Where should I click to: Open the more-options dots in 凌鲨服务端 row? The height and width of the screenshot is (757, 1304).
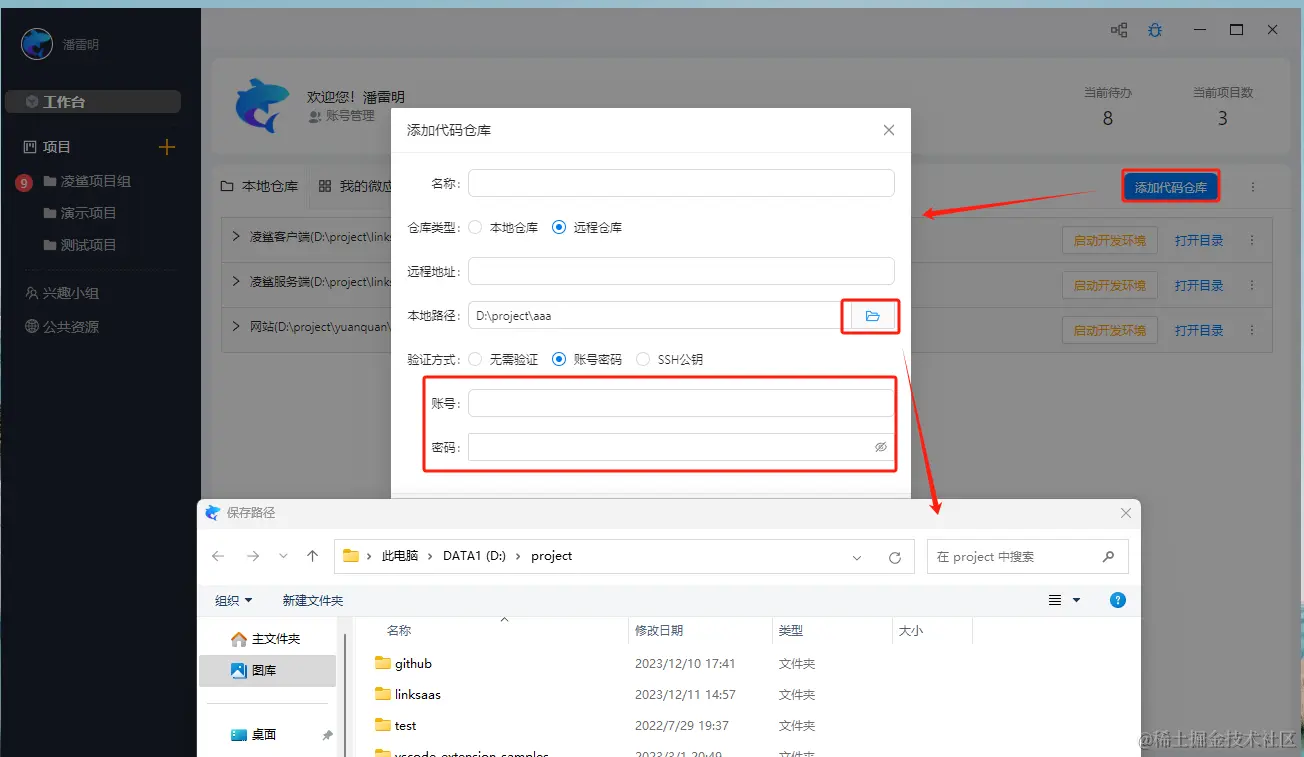tap(1251, 285)
